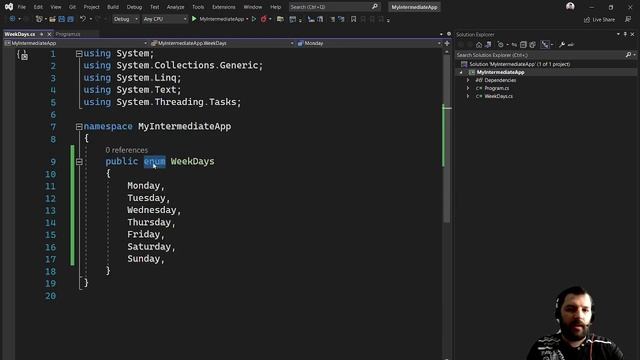Click the user account avatar
This screenshot has width=640, height=360.
[x=570, y=6]
